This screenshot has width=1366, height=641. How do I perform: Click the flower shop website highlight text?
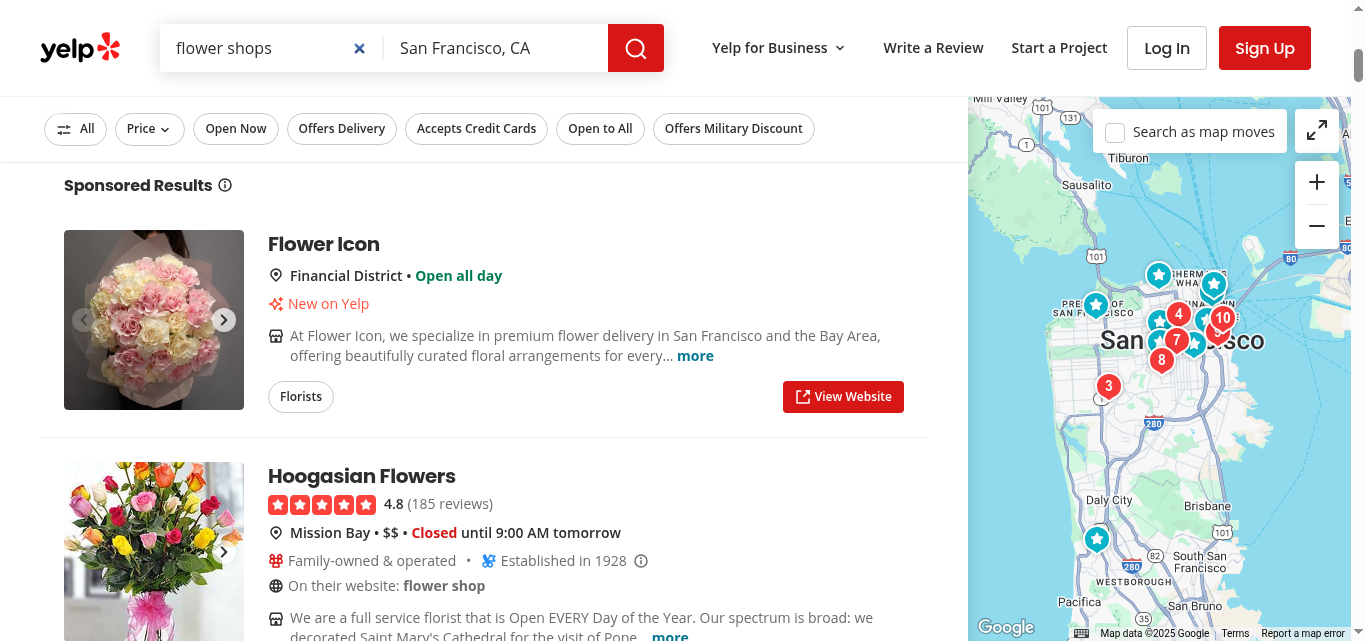[x=444, y=586]
